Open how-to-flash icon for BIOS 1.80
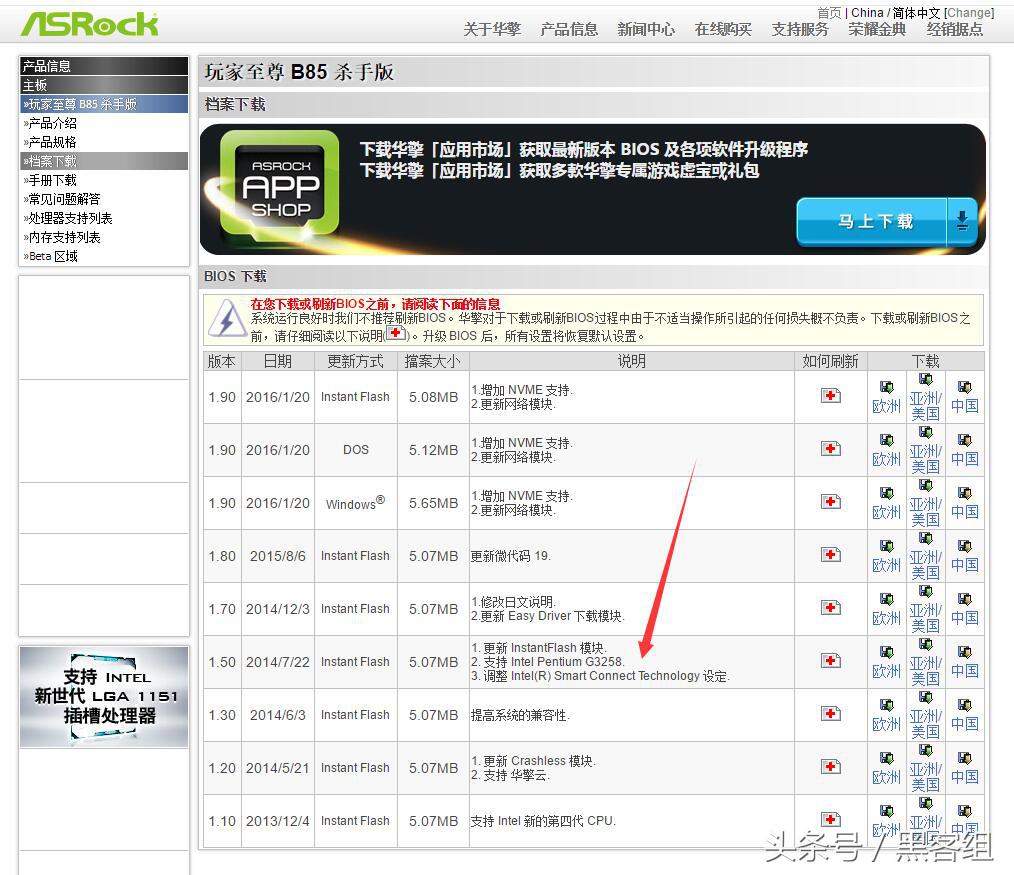 coord(830,555)
